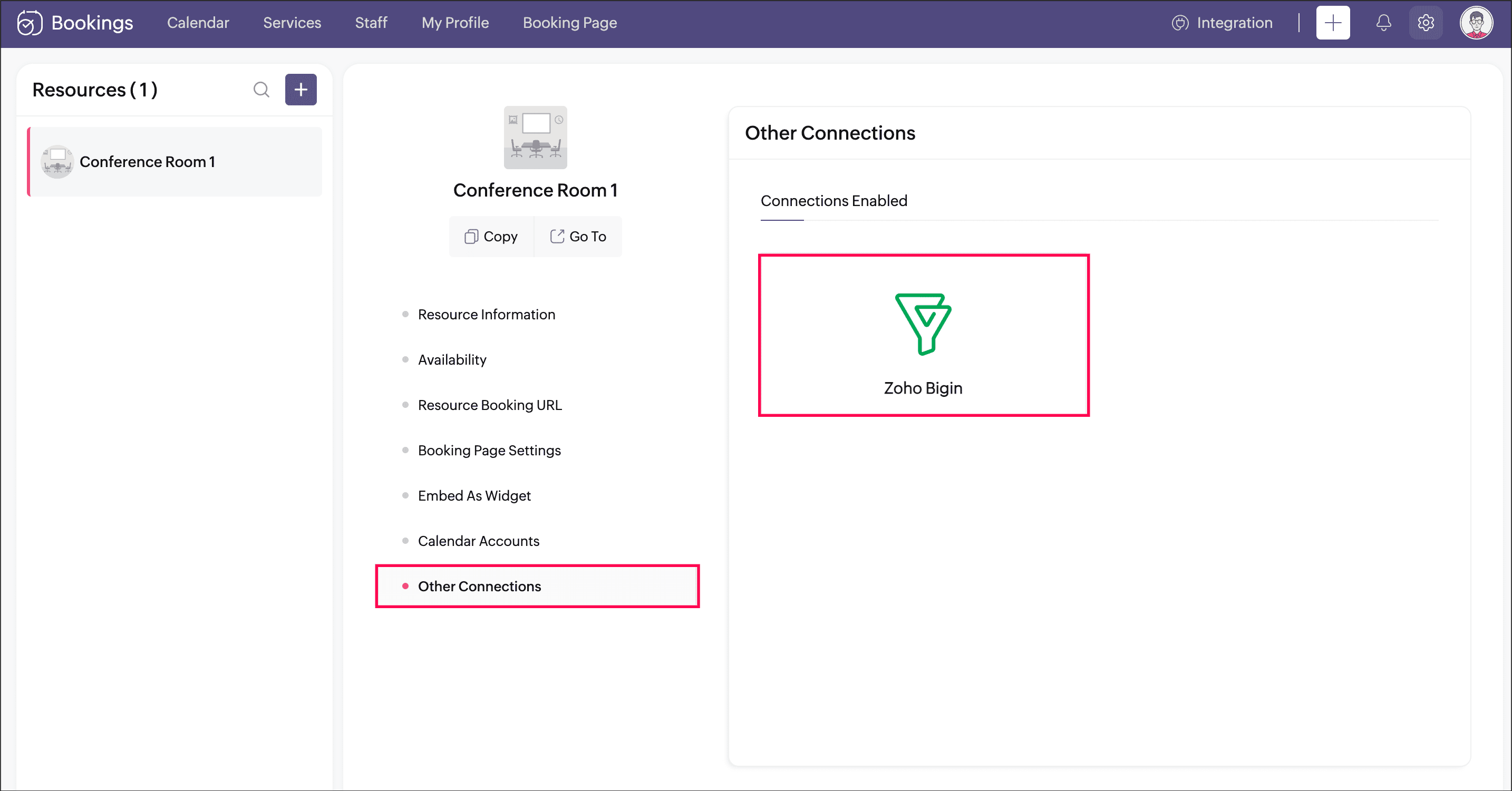Open Resource Information section
1512x791 pixels.
[x=486, y=315]
